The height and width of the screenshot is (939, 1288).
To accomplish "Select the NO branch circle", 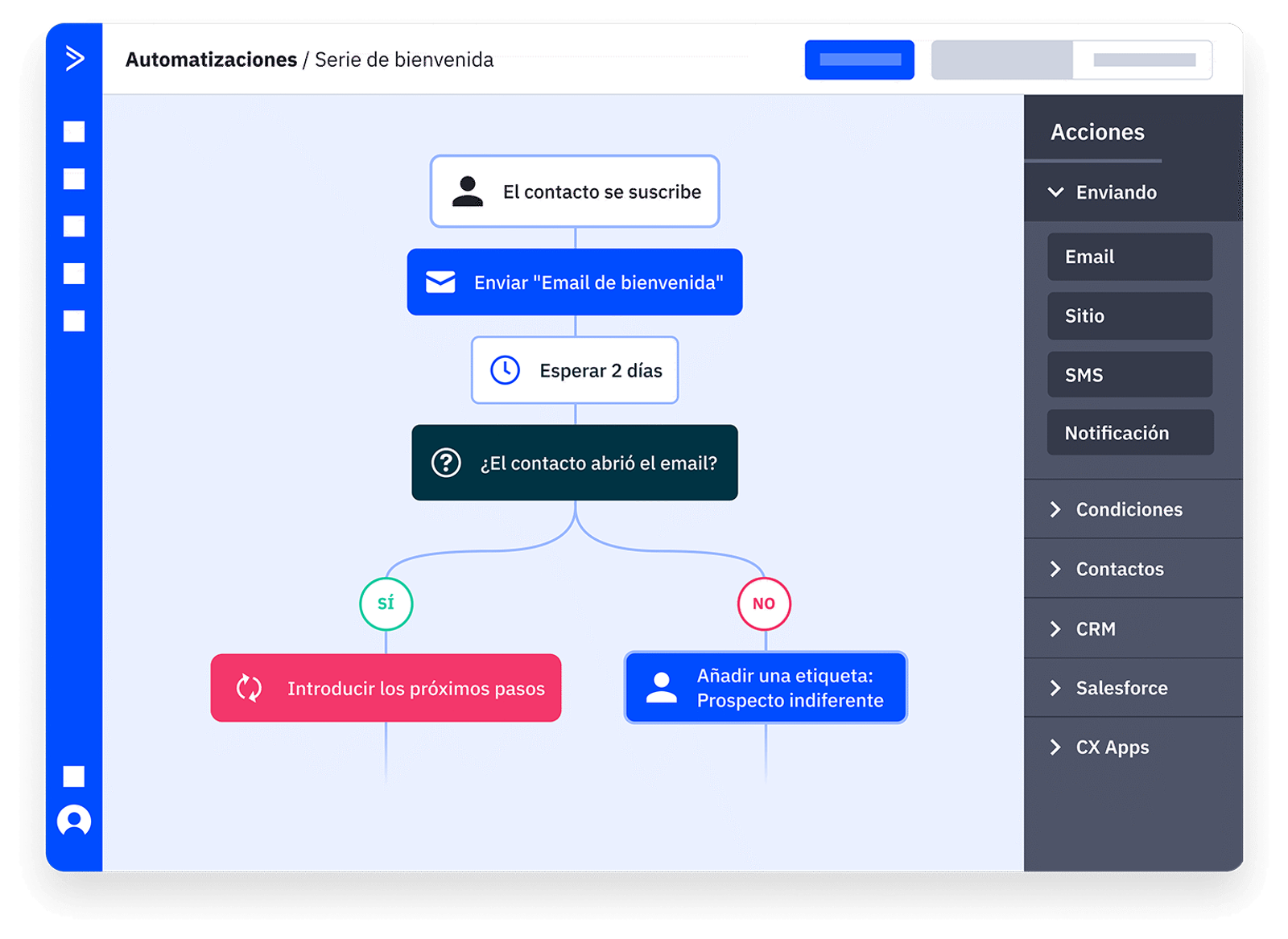I will pyautogui.click(x=764, y=603).
